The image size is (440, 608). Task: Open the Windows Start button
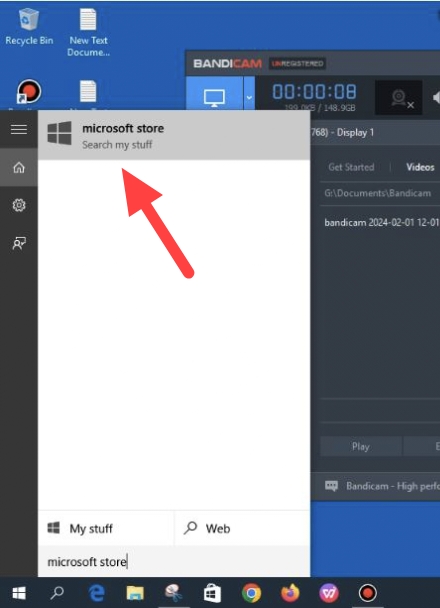click(x=19, y=593)
